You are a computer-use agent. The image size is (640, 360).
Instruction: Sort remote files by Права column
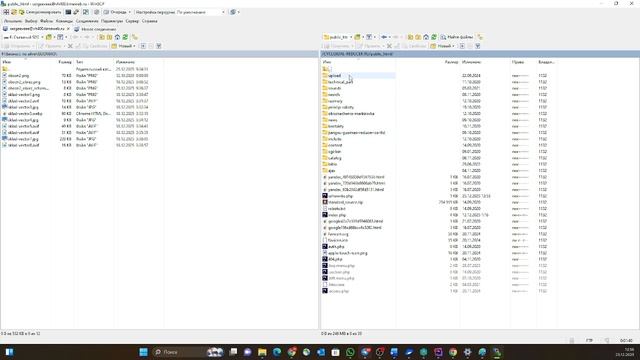[x=518, y=62]
